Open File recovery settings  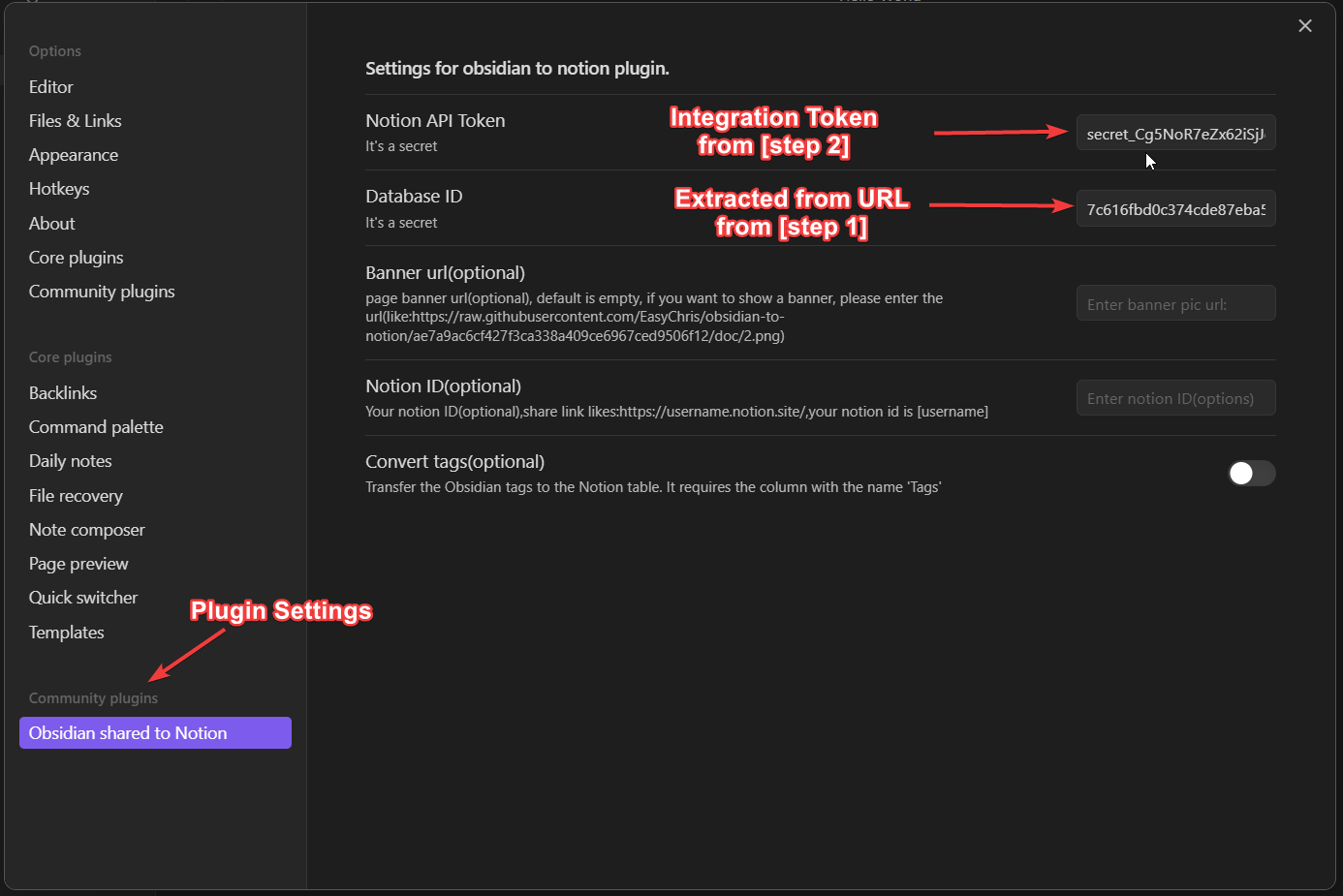coord(76,496)
